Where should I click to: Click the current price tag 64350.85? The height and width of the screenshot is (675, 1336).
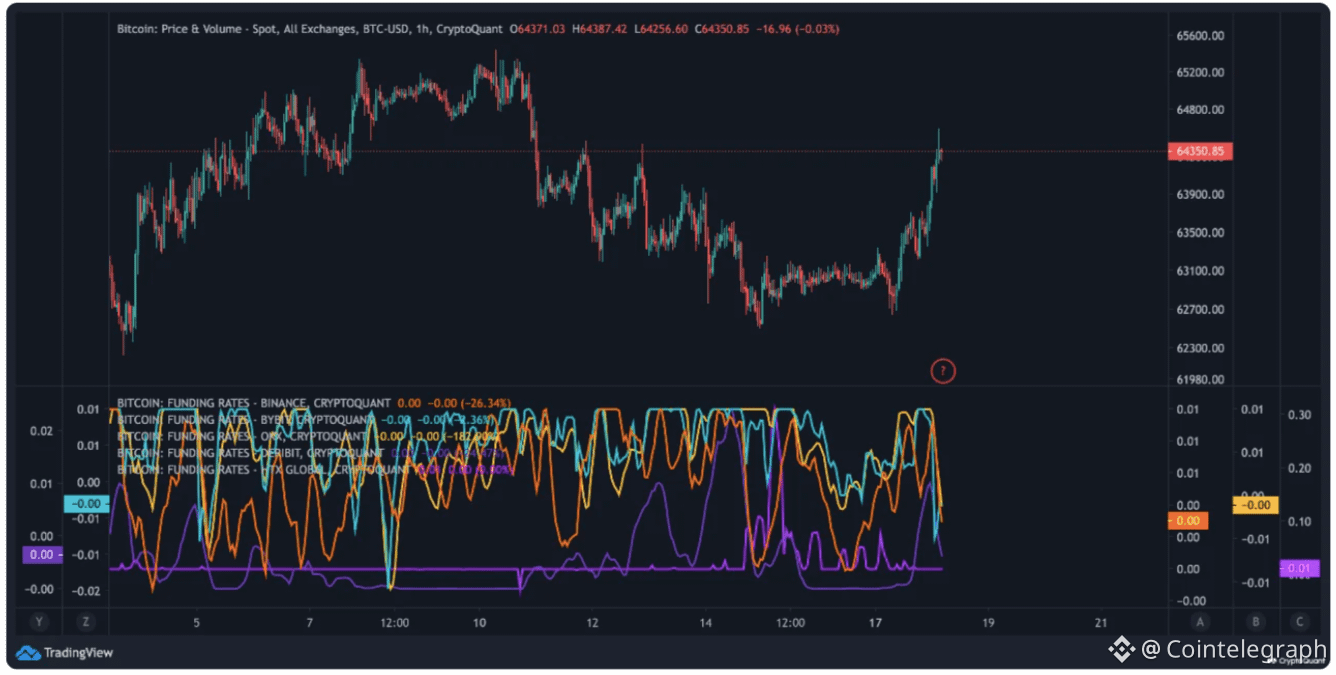tap(1199, 152)
